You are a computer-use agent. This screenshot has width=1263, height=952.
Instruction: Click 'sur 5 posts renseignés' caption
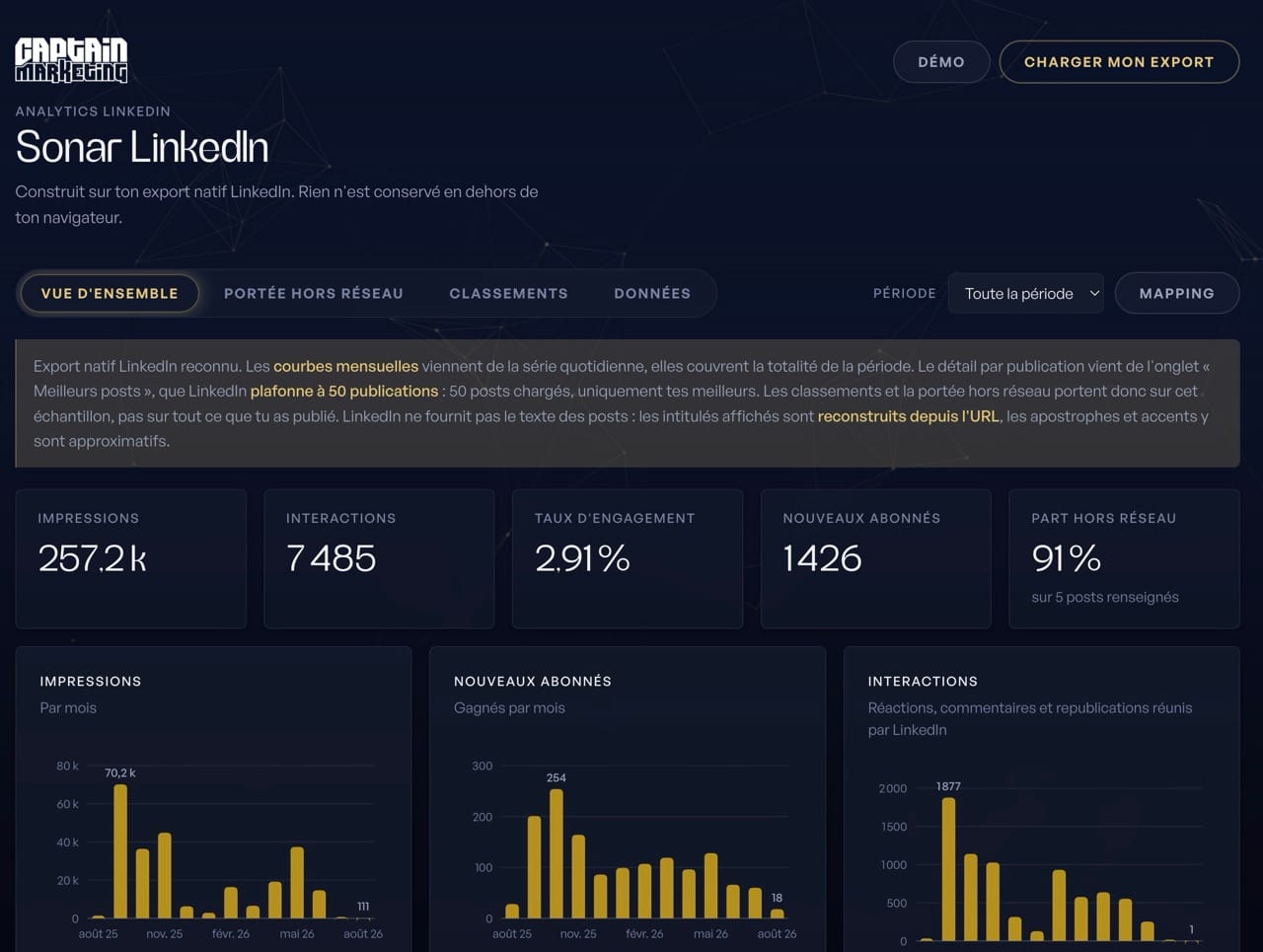coord(1105,597)
